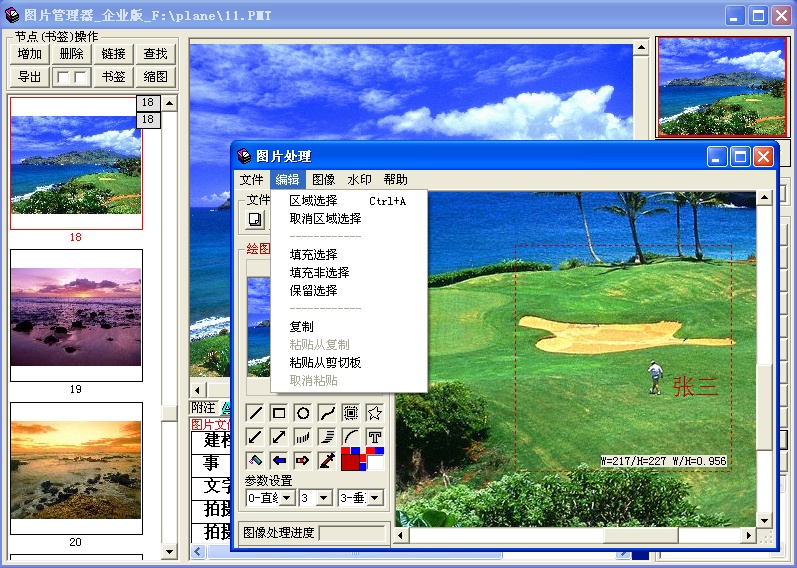Toggle the left checkbox beside 导出

(62, 77)
